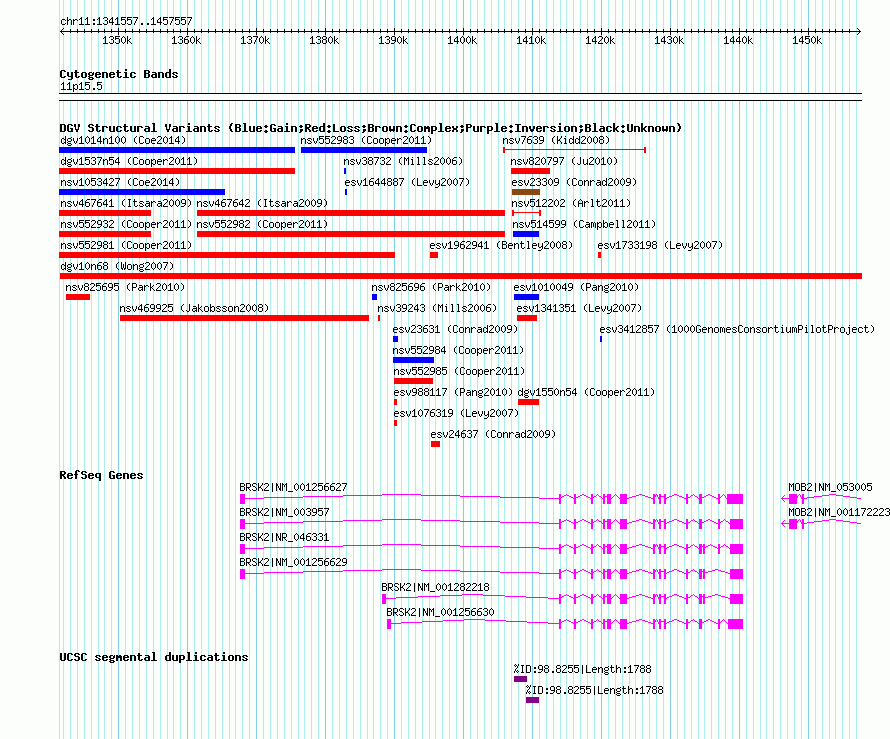This screenshot has height=739, width=890.
Task: Open transcript BRSK2|NM_001256630
Action: [440, 612]
